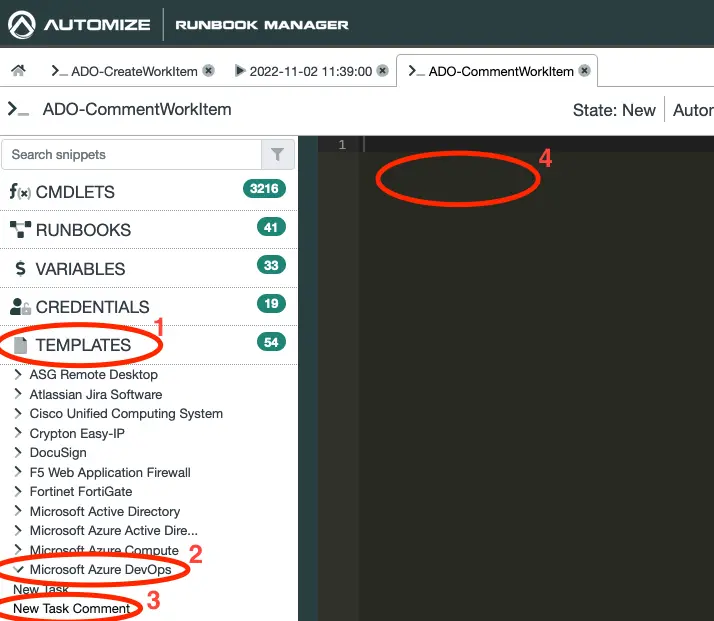This screenshot has height=621, width=714.
Task: Expand the TEMPLATES section
Action: click(x=83, y=345)
